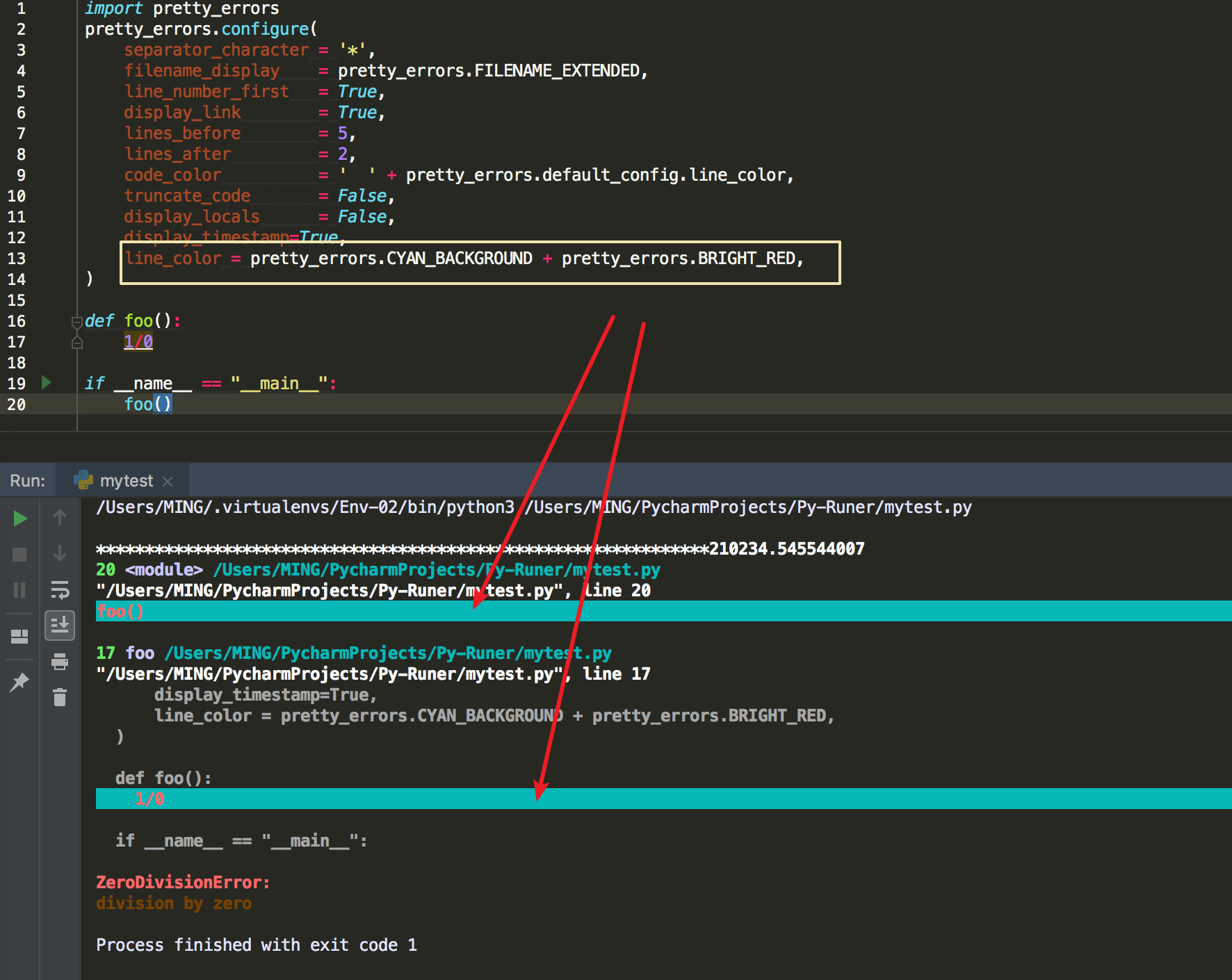Clear console output with the trash icon
This screenshot has height=980, width=1232.
tap(60, 697)
